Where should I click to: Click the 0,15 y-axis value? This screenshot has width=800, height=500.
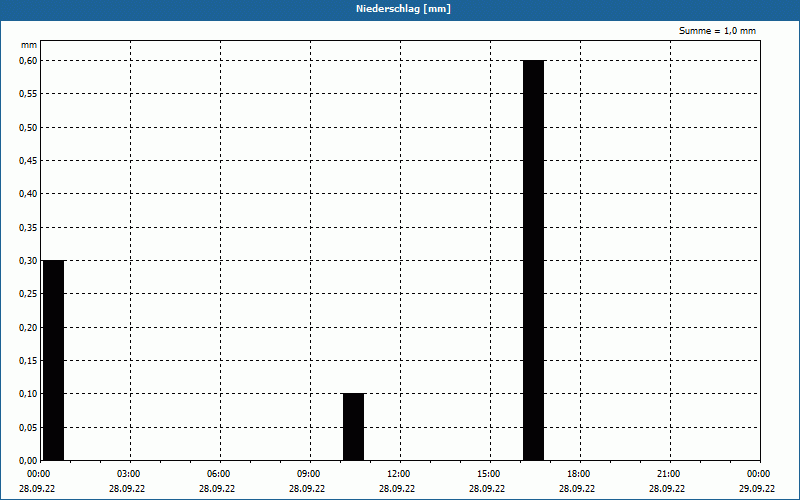28,361
